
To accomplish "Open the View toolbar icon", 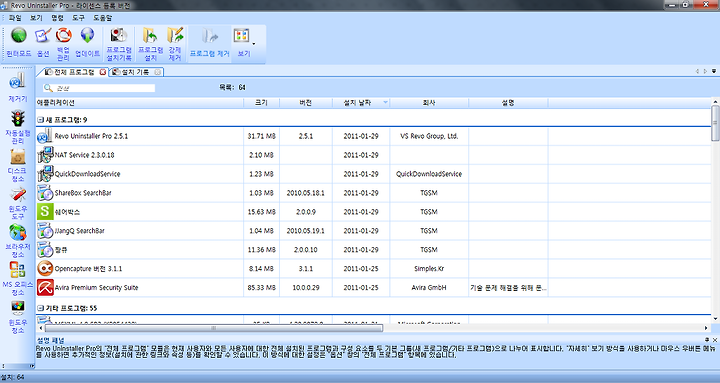I will [x=242, y=35].
